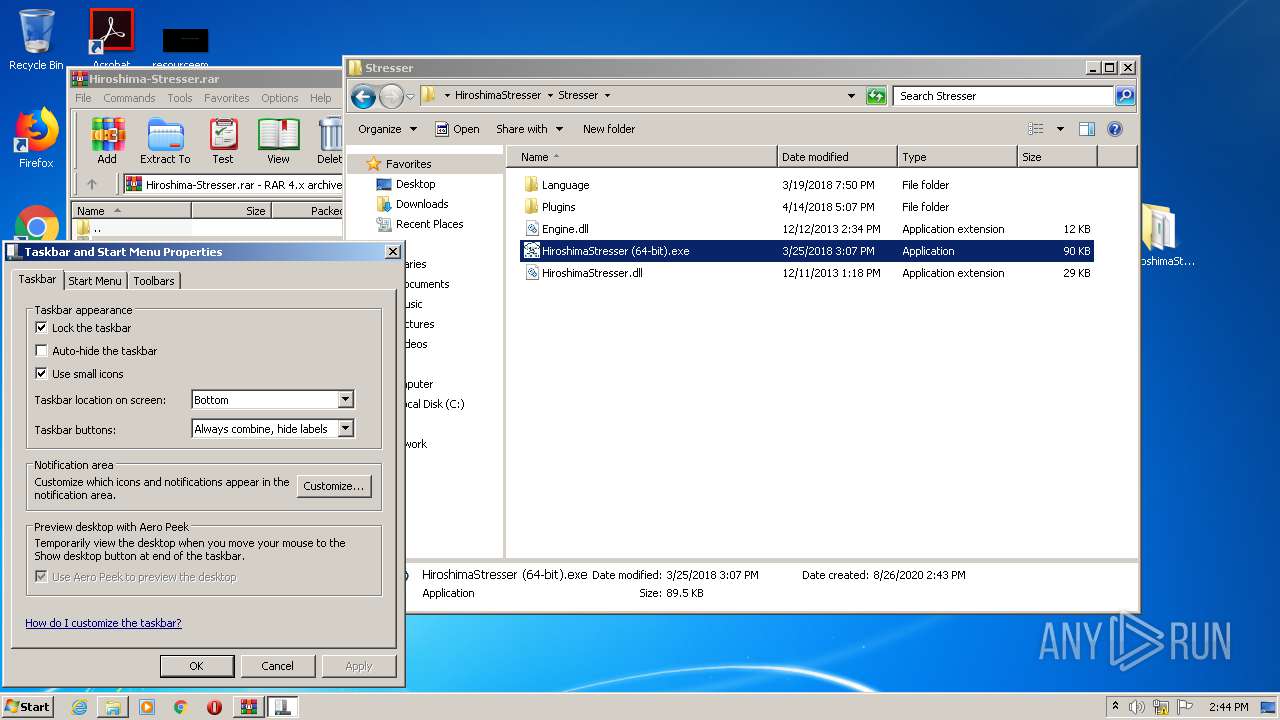Click the Search Stresser input field
The image size is (1280, 720).
tap(1003, 96)
